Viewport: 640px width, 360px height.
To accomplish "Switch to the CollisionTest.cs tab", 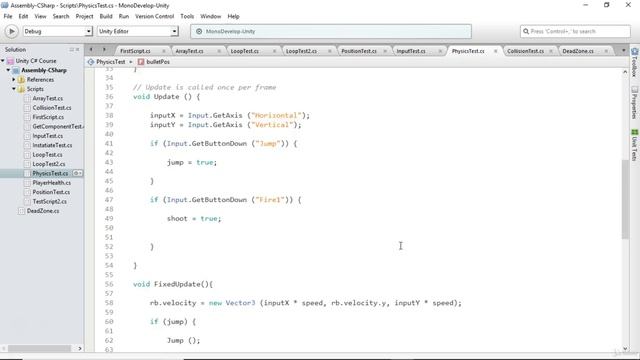I will (x=525, y=51).
